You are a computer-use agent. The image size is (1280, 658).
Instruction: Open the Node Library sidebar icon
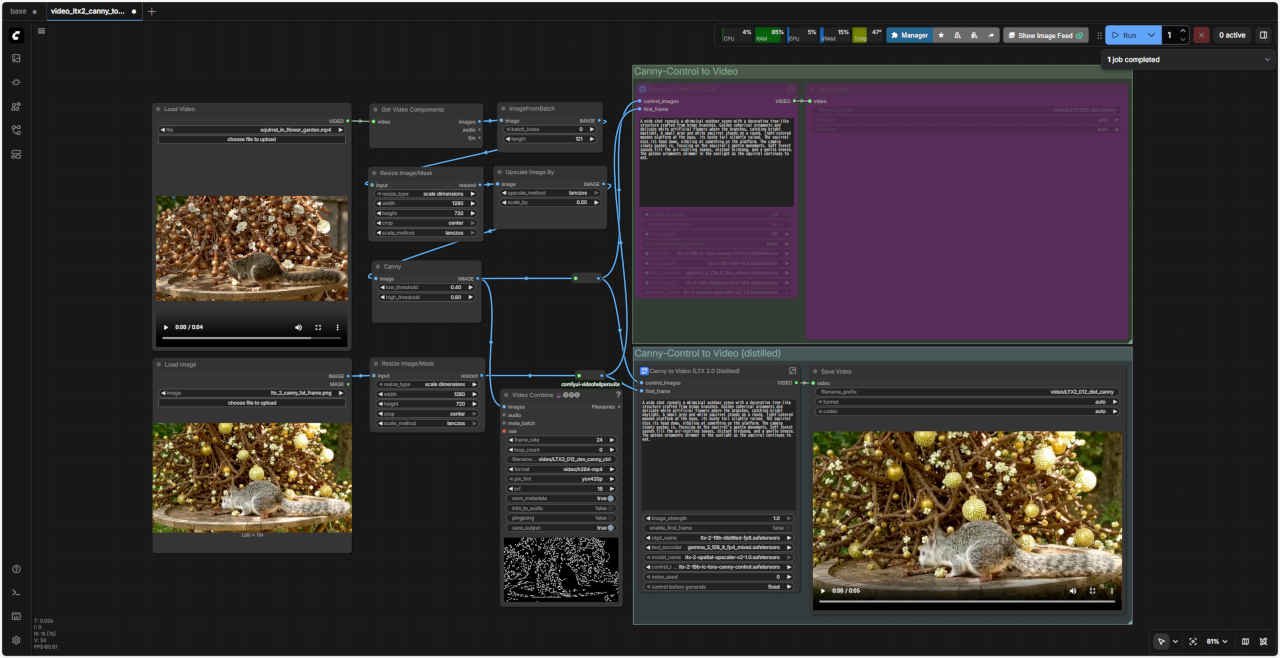(16, 82)
